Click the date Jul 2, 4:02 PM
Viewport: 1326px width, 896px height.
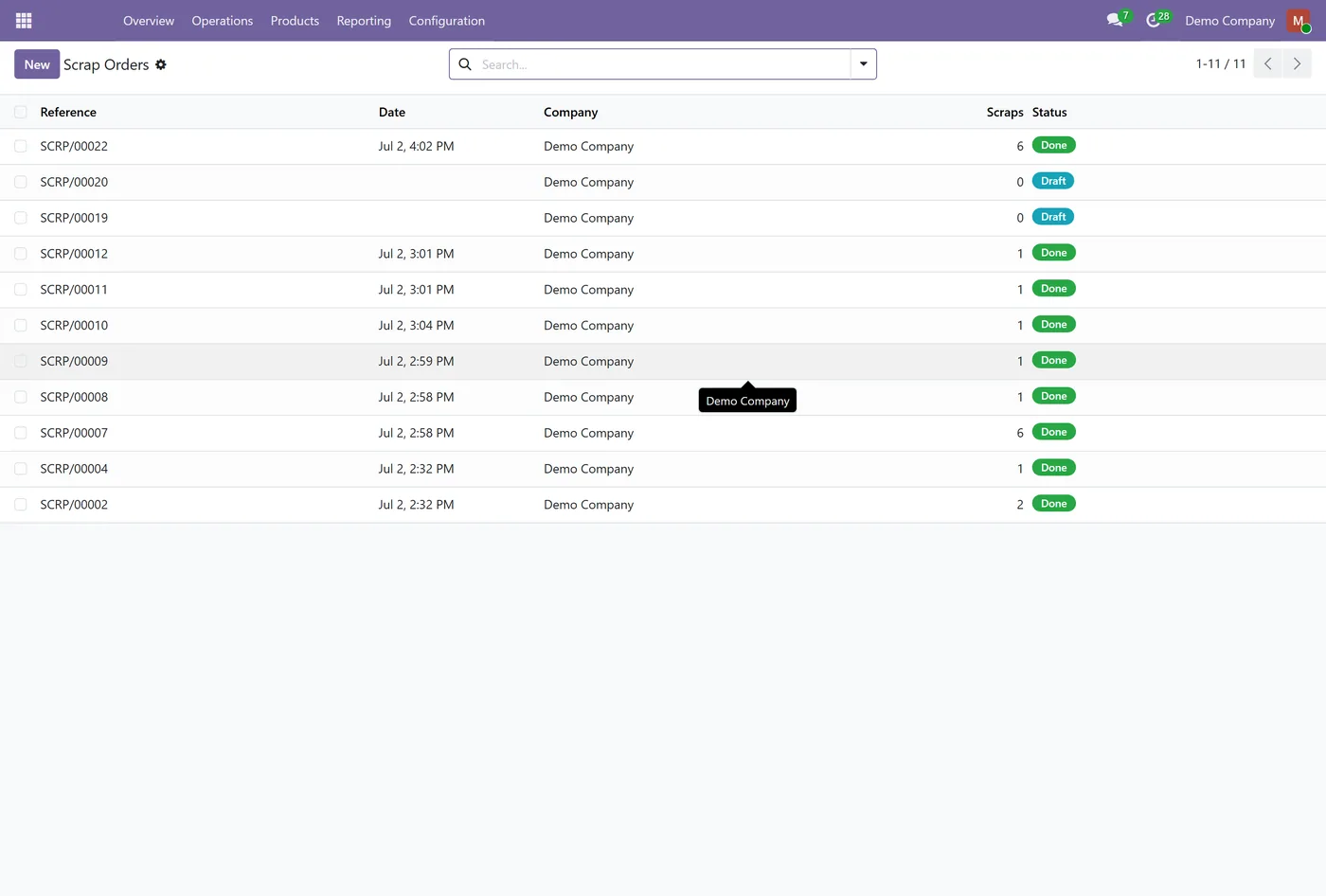tap(416, 146)
